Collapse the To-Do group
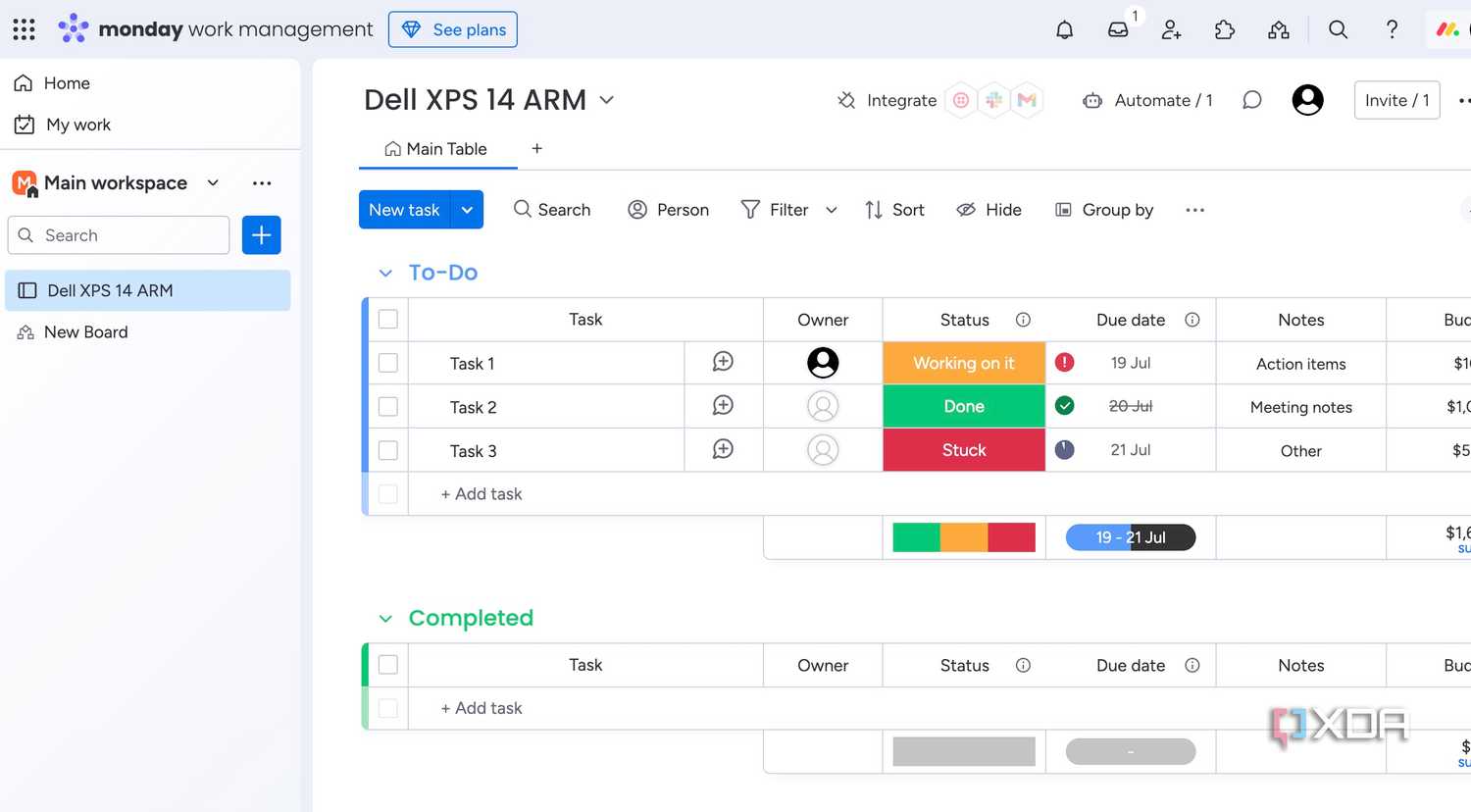The image size is (1471, 812). tap(385, 274)
